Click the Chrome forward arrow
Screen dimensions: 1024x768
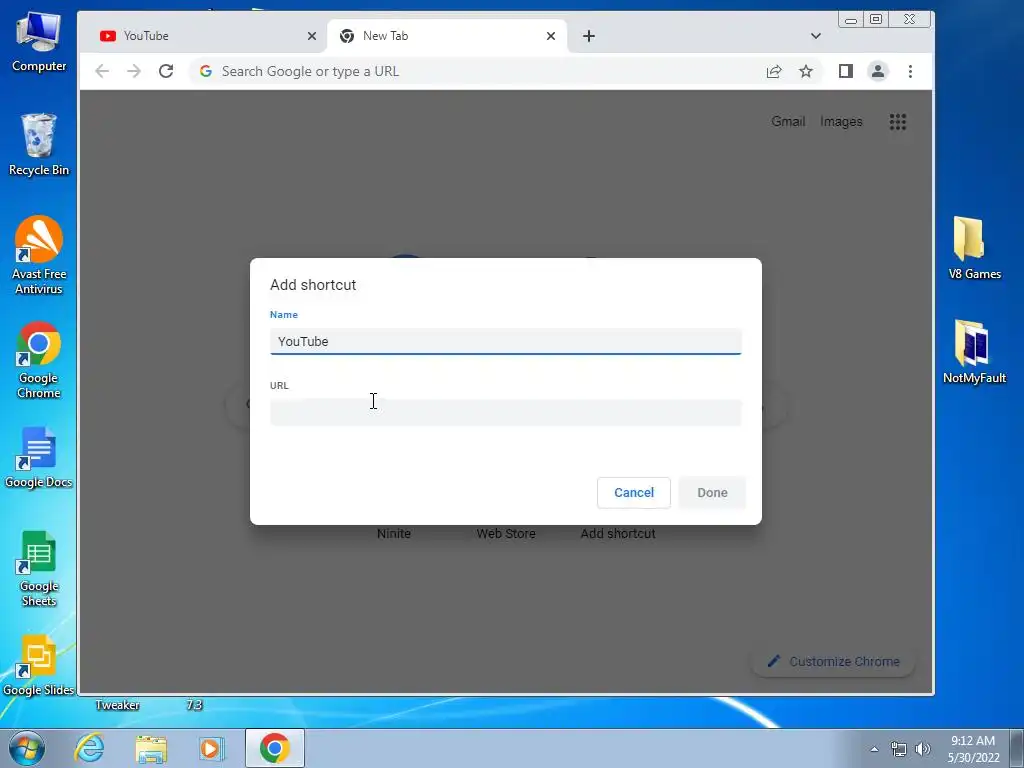click(x=134, y=71)
